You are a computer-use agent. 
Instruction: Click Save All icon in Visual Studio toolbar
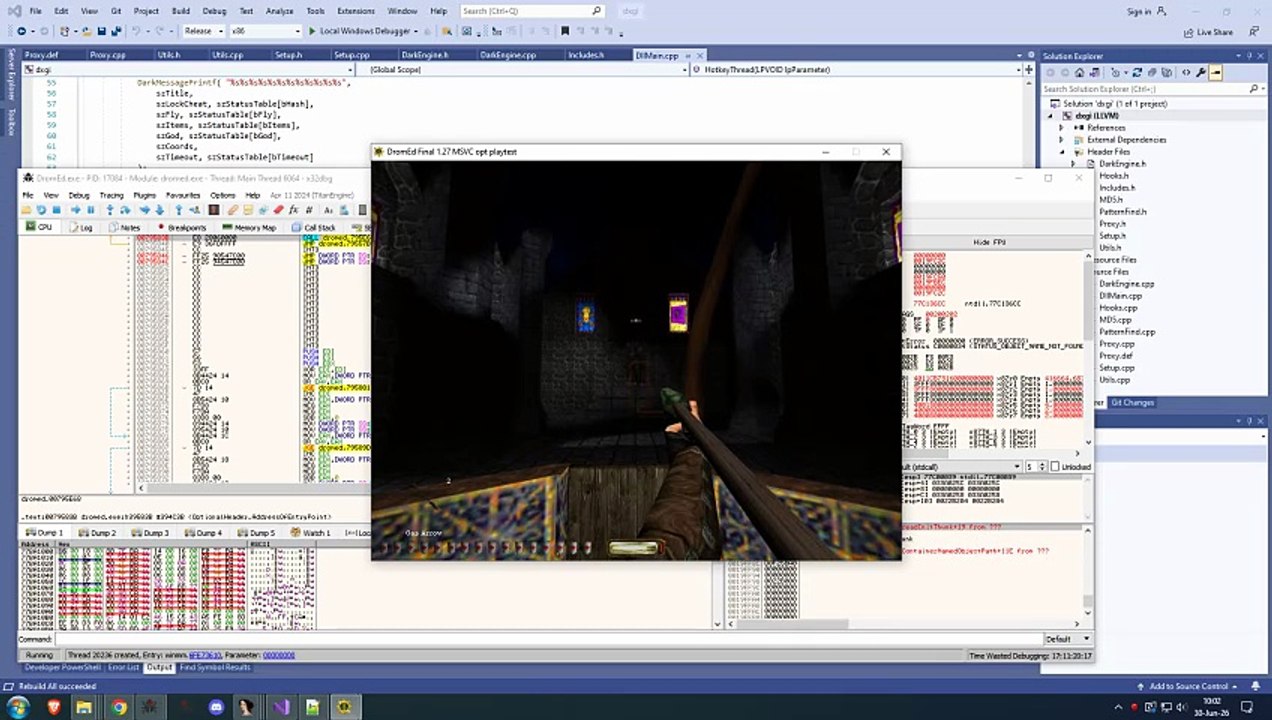tap(116, 31)
